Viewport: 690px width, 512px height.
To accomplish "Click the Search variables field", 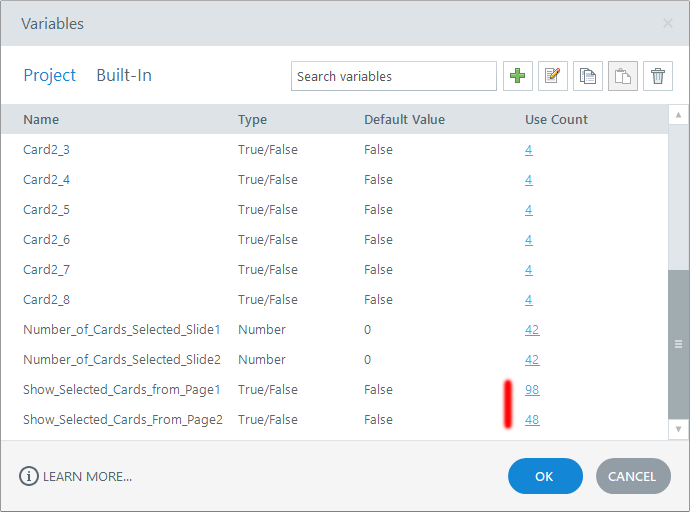I will coord(393,76).
